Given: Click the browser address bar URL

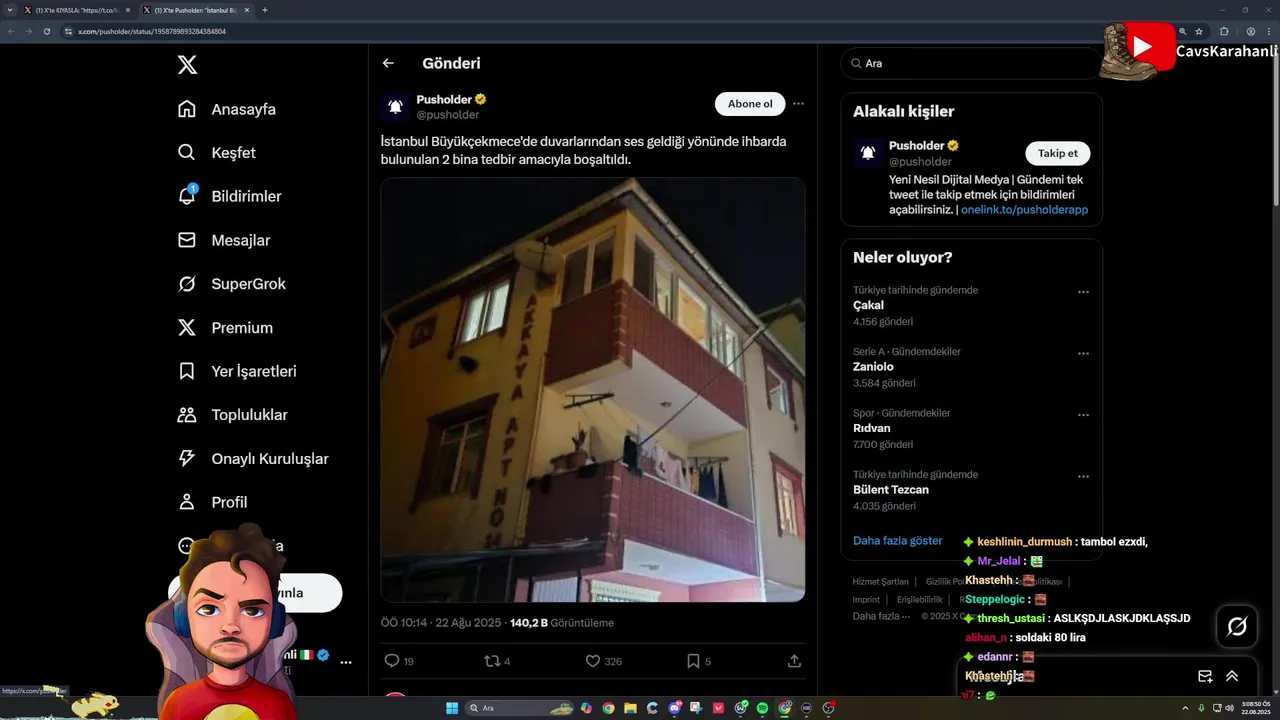Looking at the screenshot, I should (152, 31).
